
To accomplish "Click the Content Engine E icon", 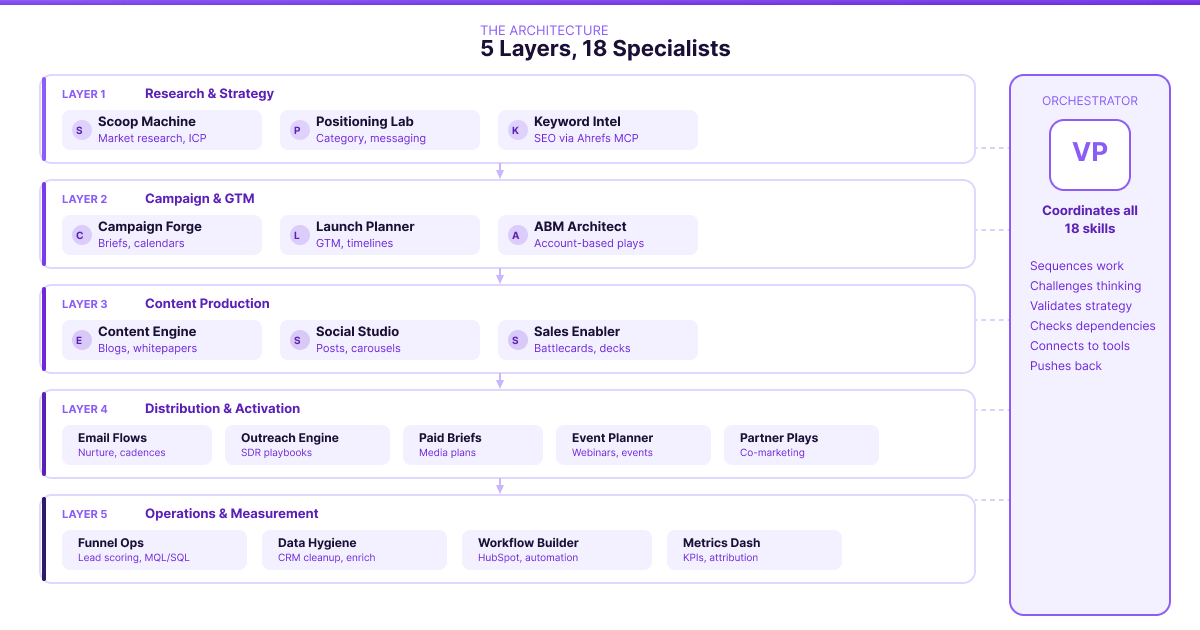I will 79,340.
